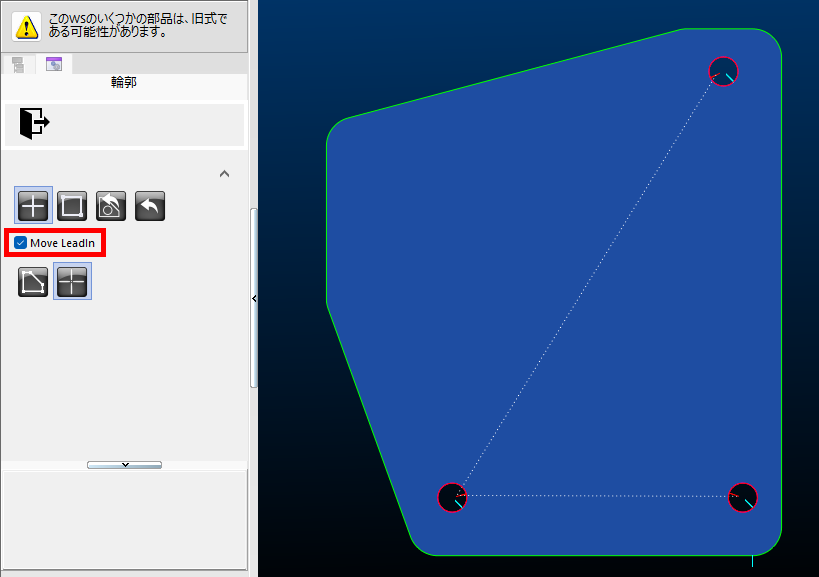Click the undo back-arrow button
819x577 pixels.
(150, 206)
